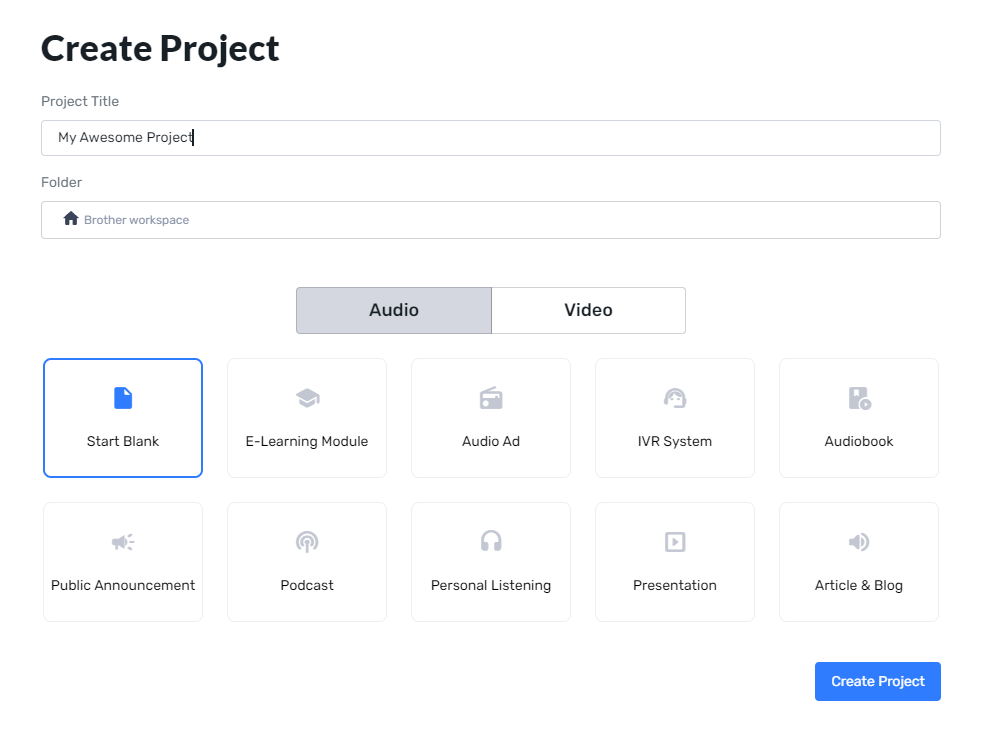Screen dimensions: 995x745
Task: Select the Start Blank document icon
Action: click(123, 398)
